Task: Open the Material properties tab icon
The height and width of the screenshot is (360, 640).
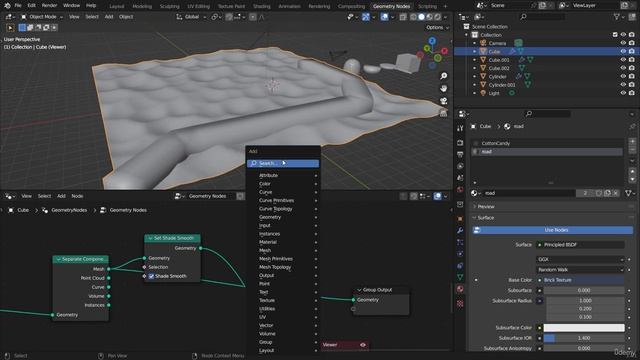Action: [460, 289]
